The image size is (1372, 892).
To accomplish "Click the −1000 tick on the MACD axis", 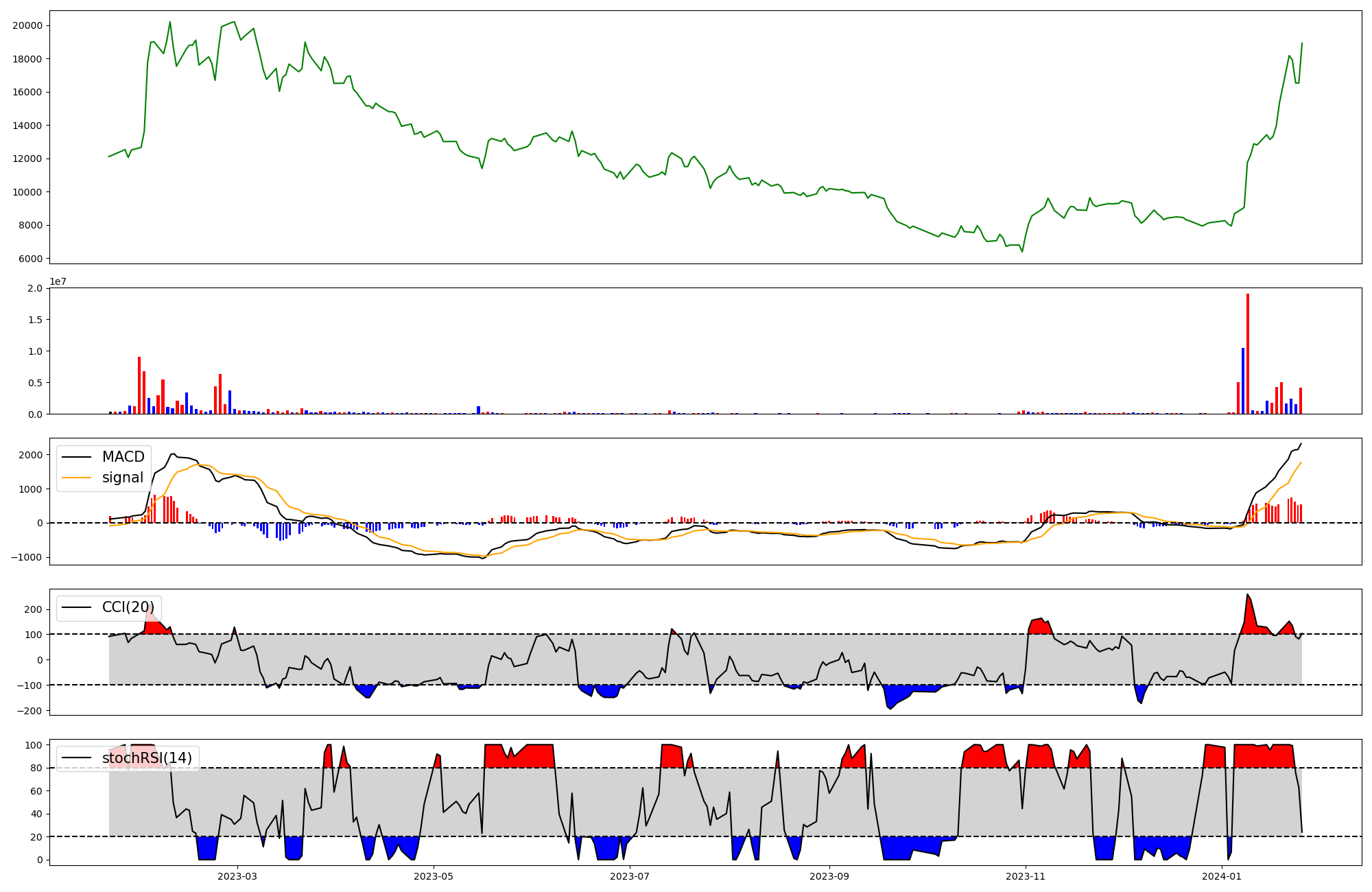I will tap(26, 557).
